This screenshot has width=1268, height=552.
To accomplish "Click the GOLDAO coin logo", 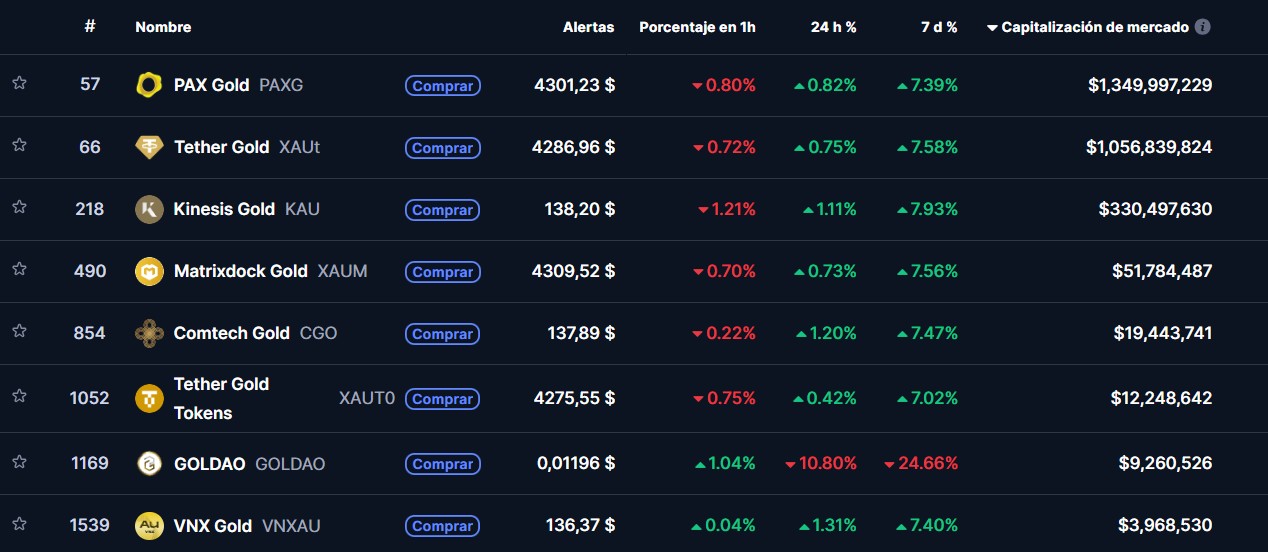I will click(x=149, y=464).
